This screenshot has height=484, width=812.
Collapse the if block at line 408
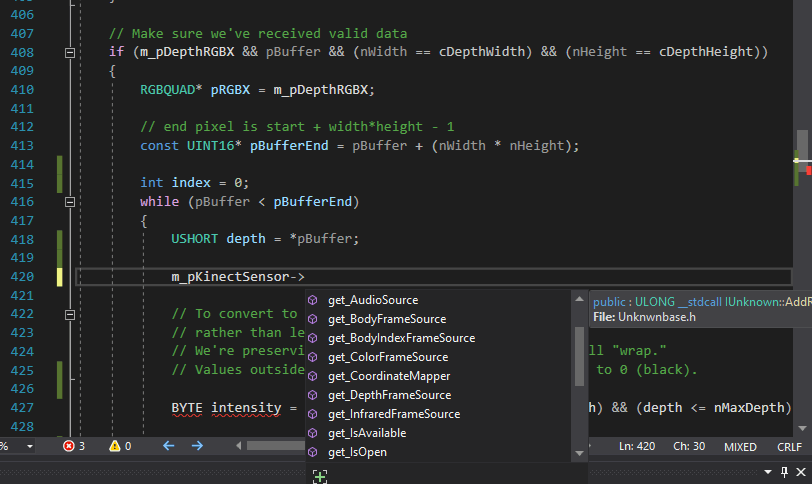(70, 52)
